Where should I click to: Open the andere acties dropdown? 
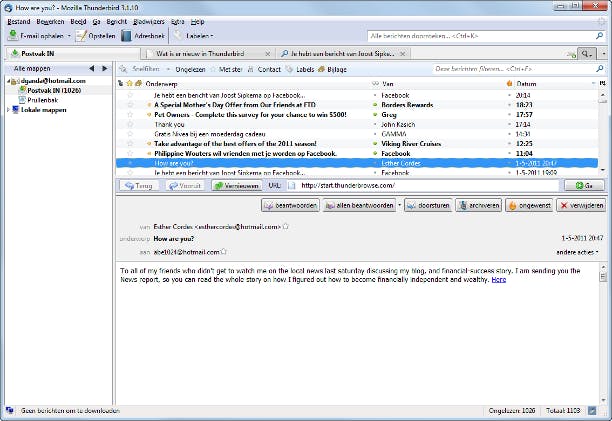[577, 252]
